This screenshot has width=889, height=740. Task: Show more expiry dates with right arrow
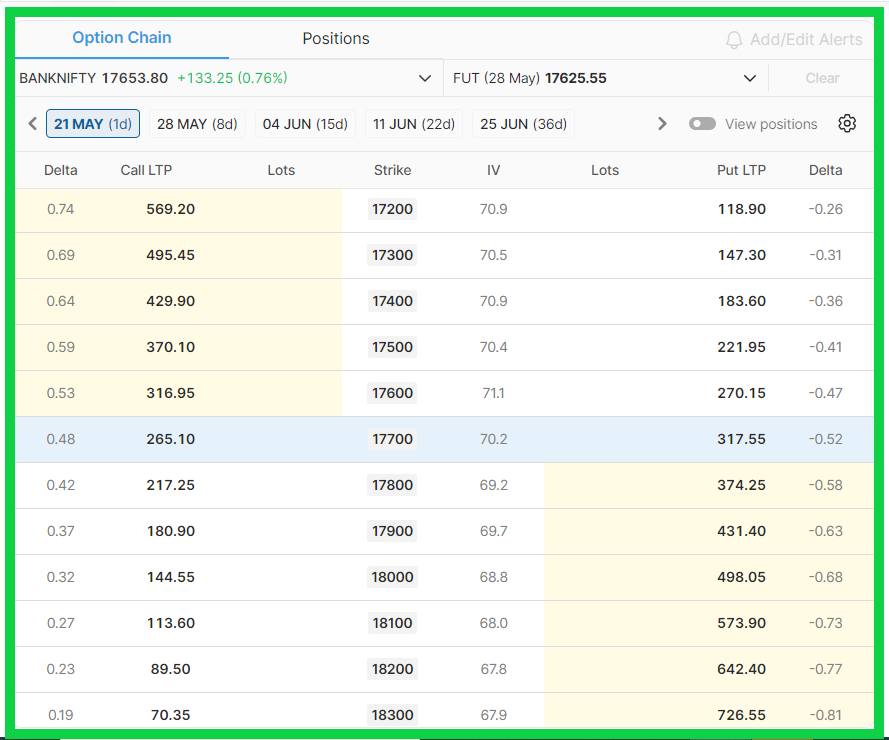[662, 124]
